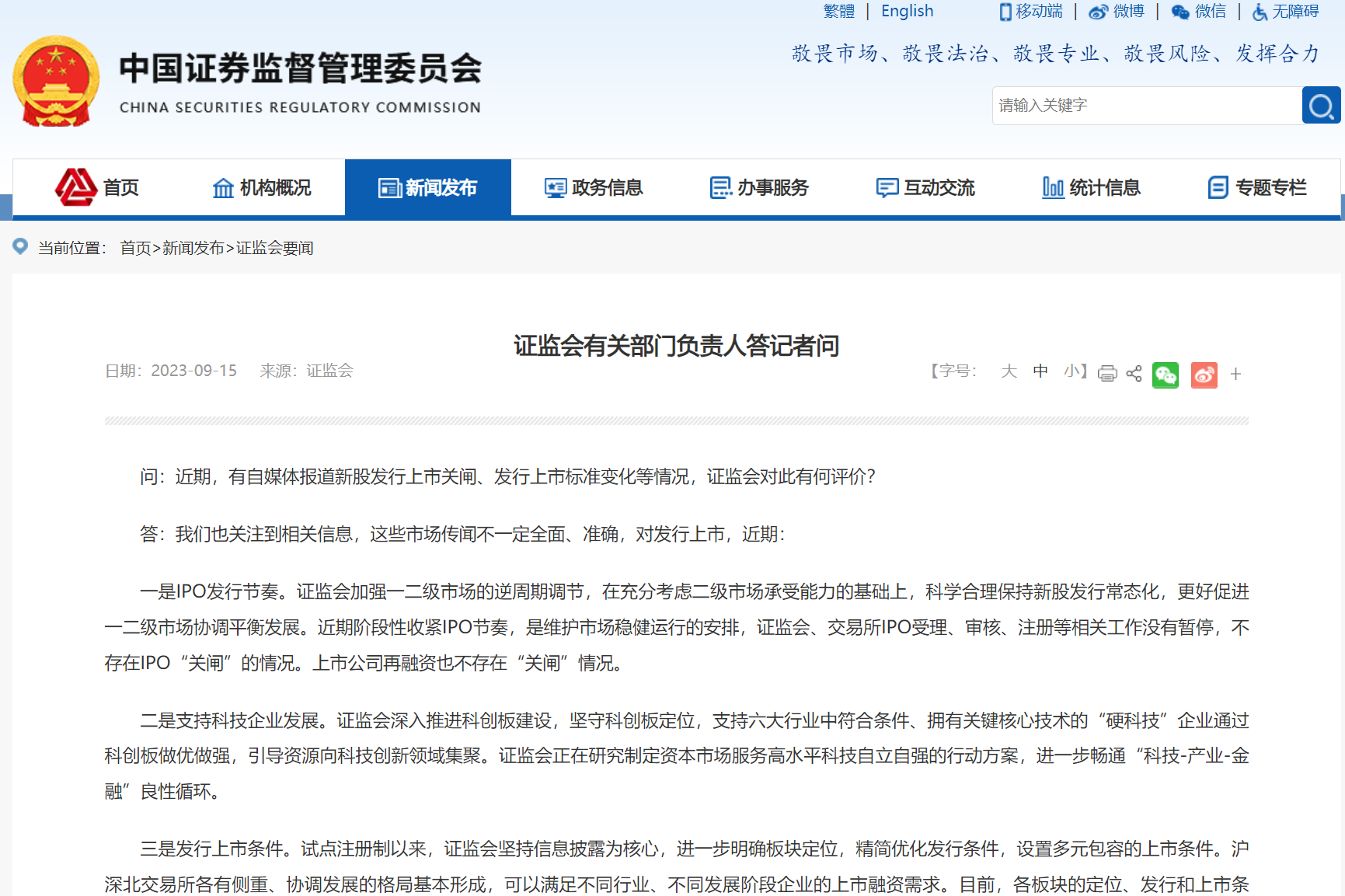Open the share icon next to print
The height and width of the screenshot is (896, 1345).
[1133, 374]
